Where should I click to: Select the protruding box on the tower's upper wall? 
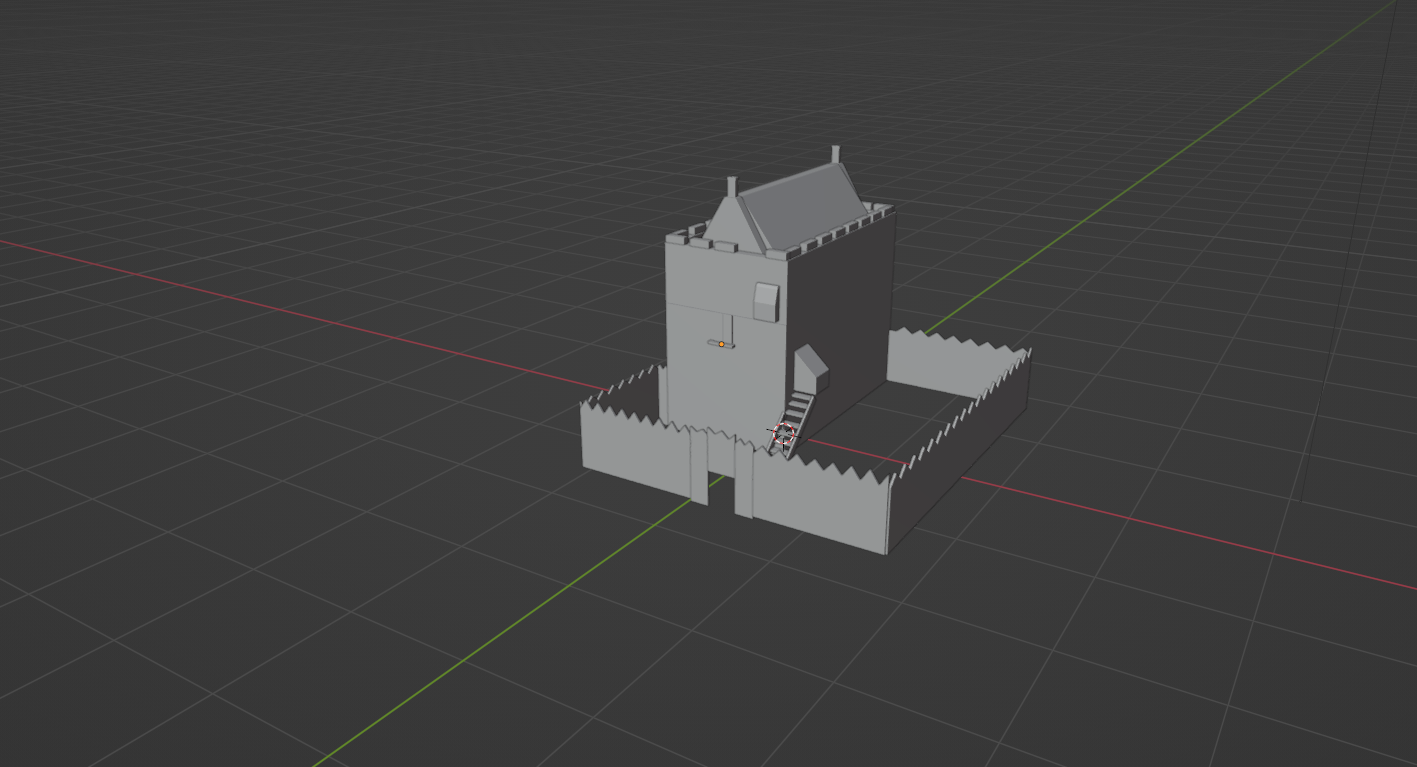pyautogui.click(x=767, y=301)
